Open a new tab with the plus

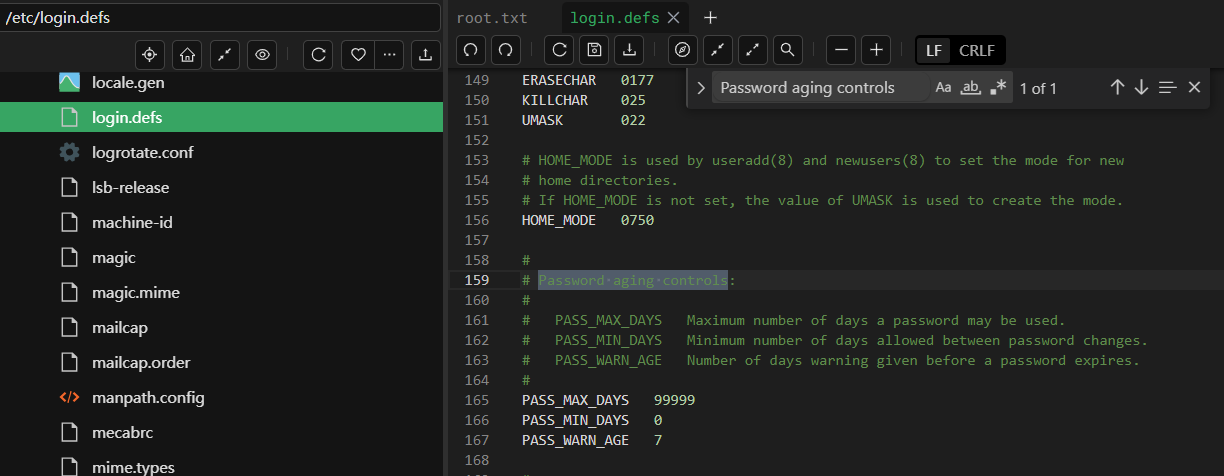(710, 18)
